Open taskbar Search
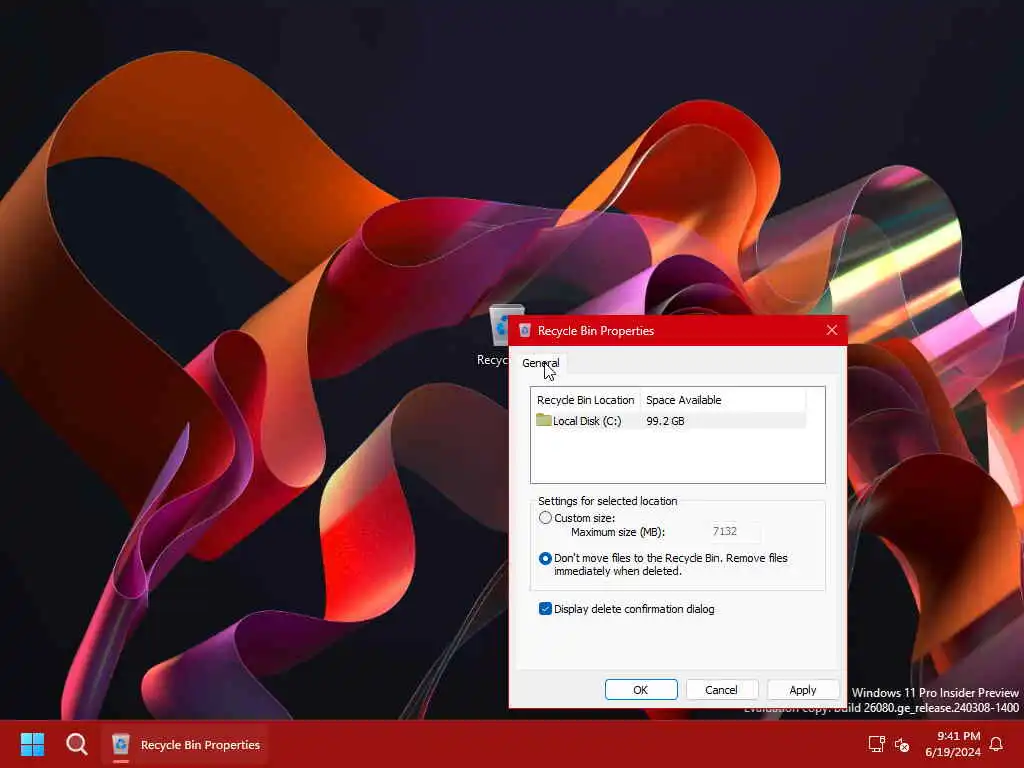 point(76,744)
